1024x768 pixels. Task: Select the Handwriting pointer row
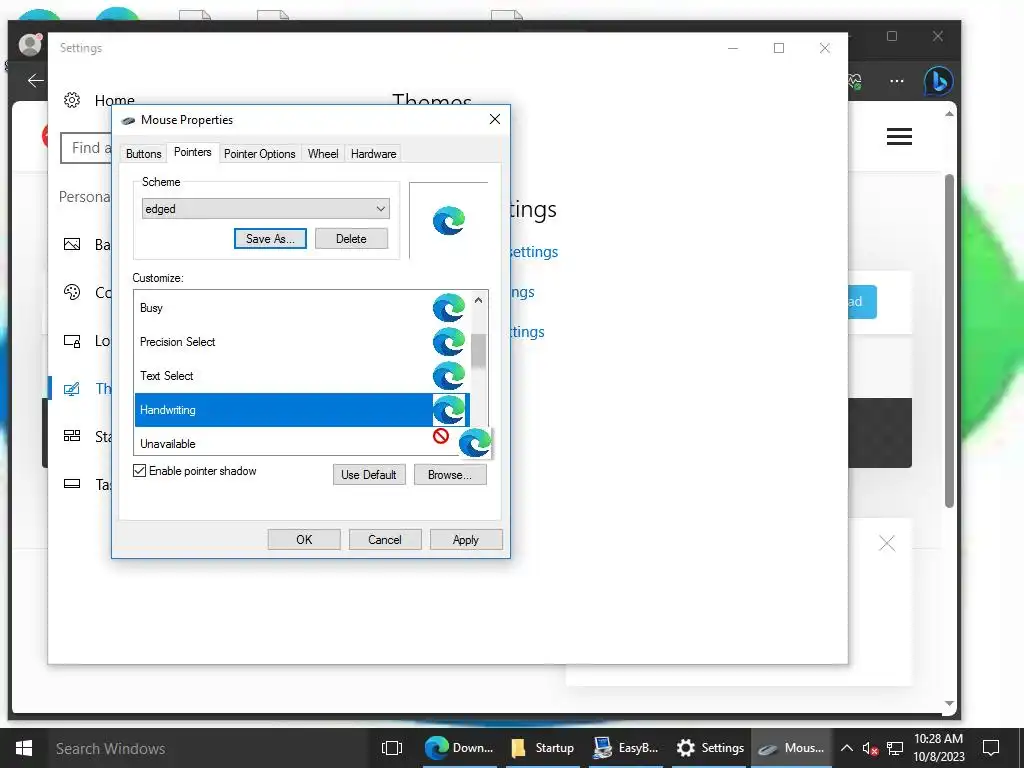(301, 409)
